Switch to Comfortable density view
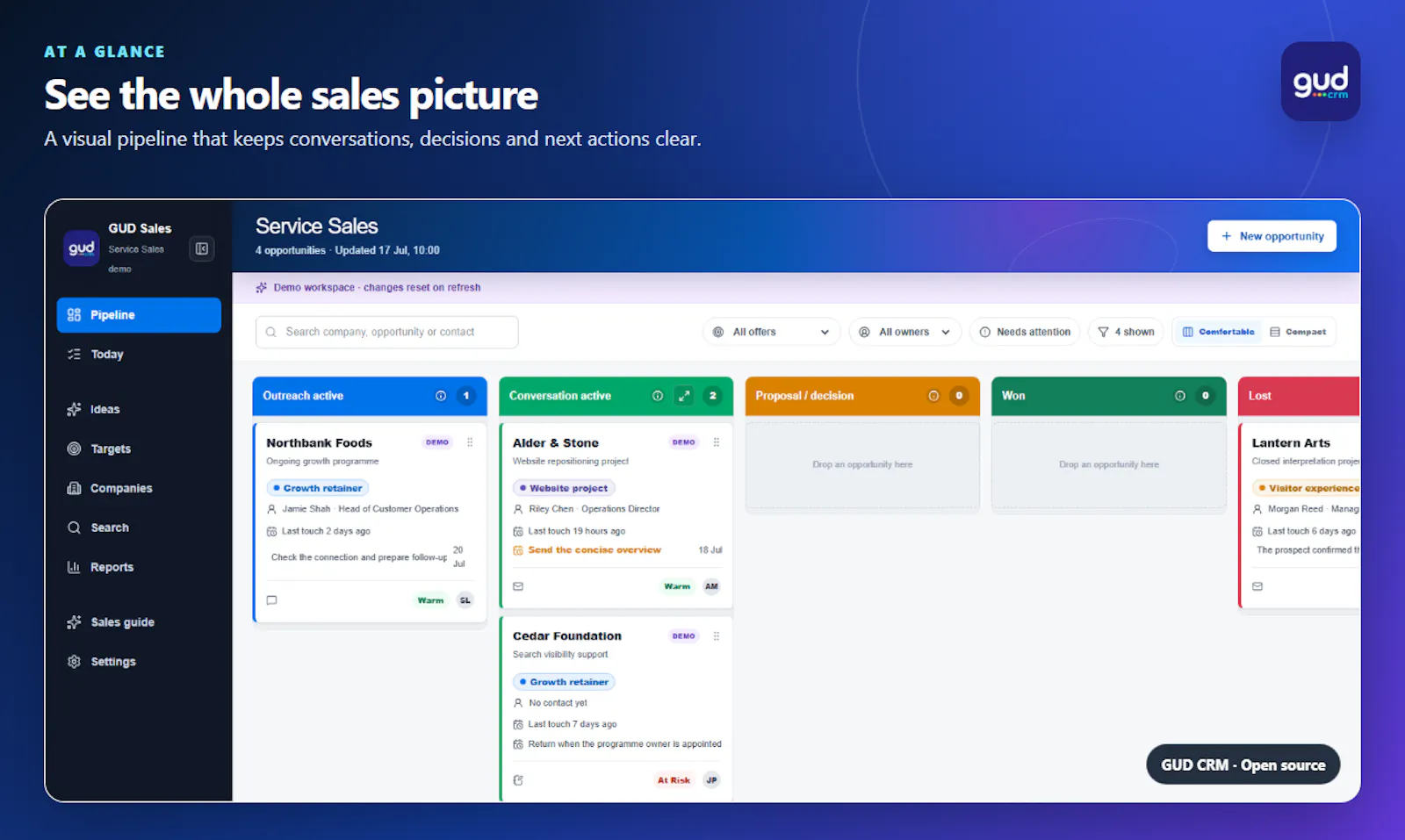The width and height of the screenshot is (1405, 840). [x=1218, y=332]
